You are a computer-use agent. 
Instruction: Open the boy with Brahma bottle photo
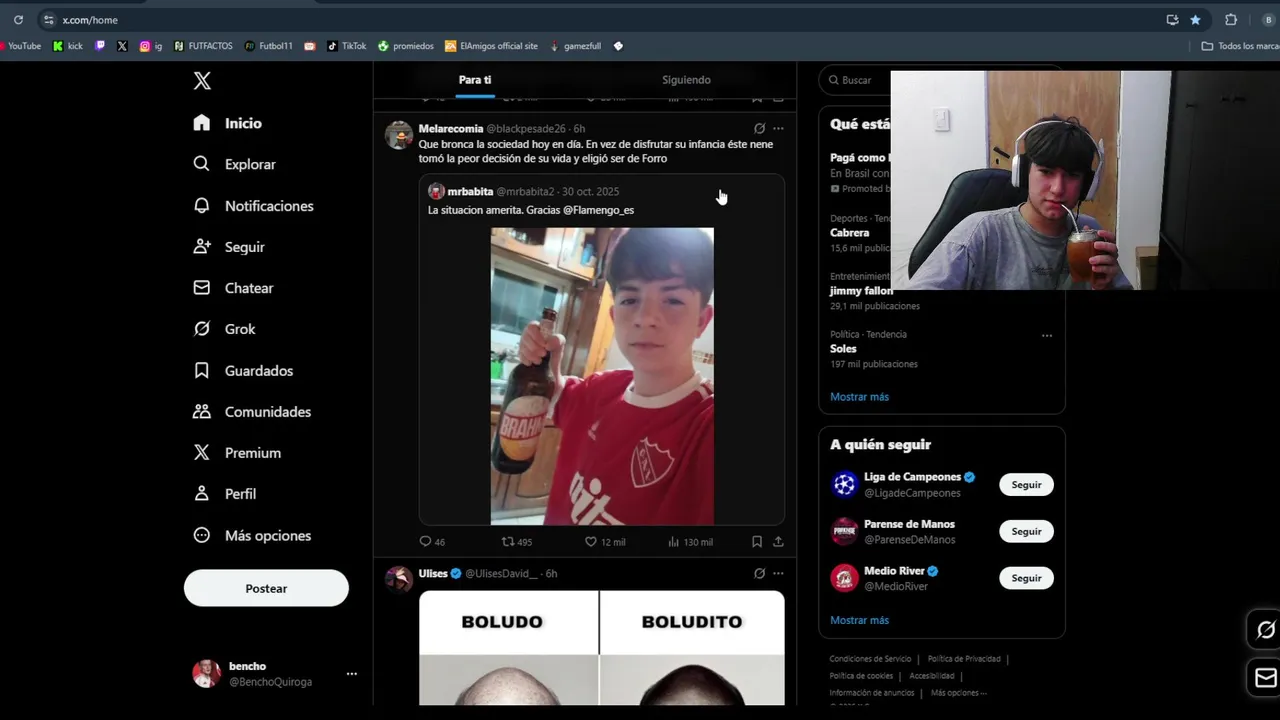click(x=602, y=376)
